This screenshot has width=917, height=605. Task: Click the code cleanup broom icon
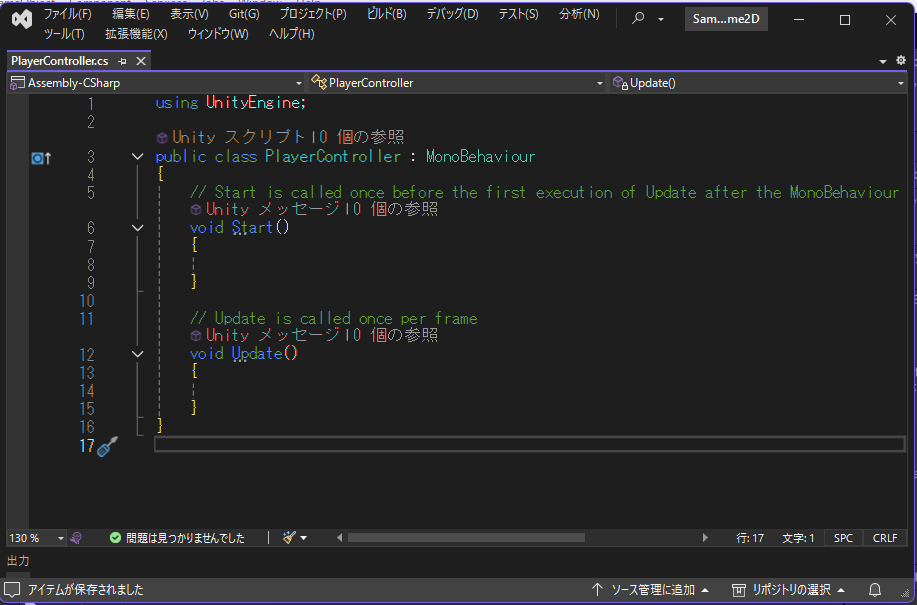289,538
